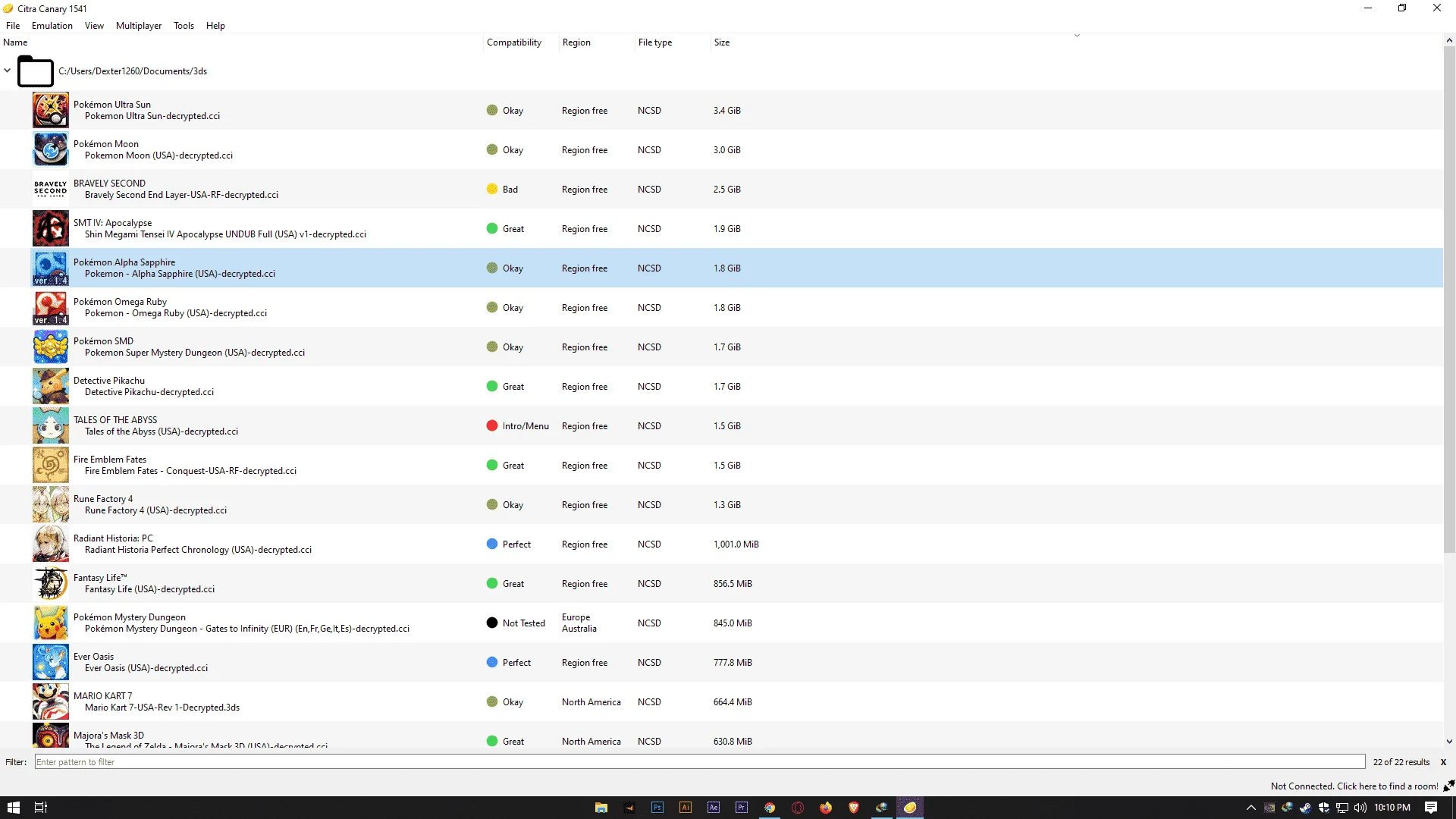The height and width of the screenshot is (819, 1456).
Task: Select the Pokémon Moon game icon
Action: (50, 149)
